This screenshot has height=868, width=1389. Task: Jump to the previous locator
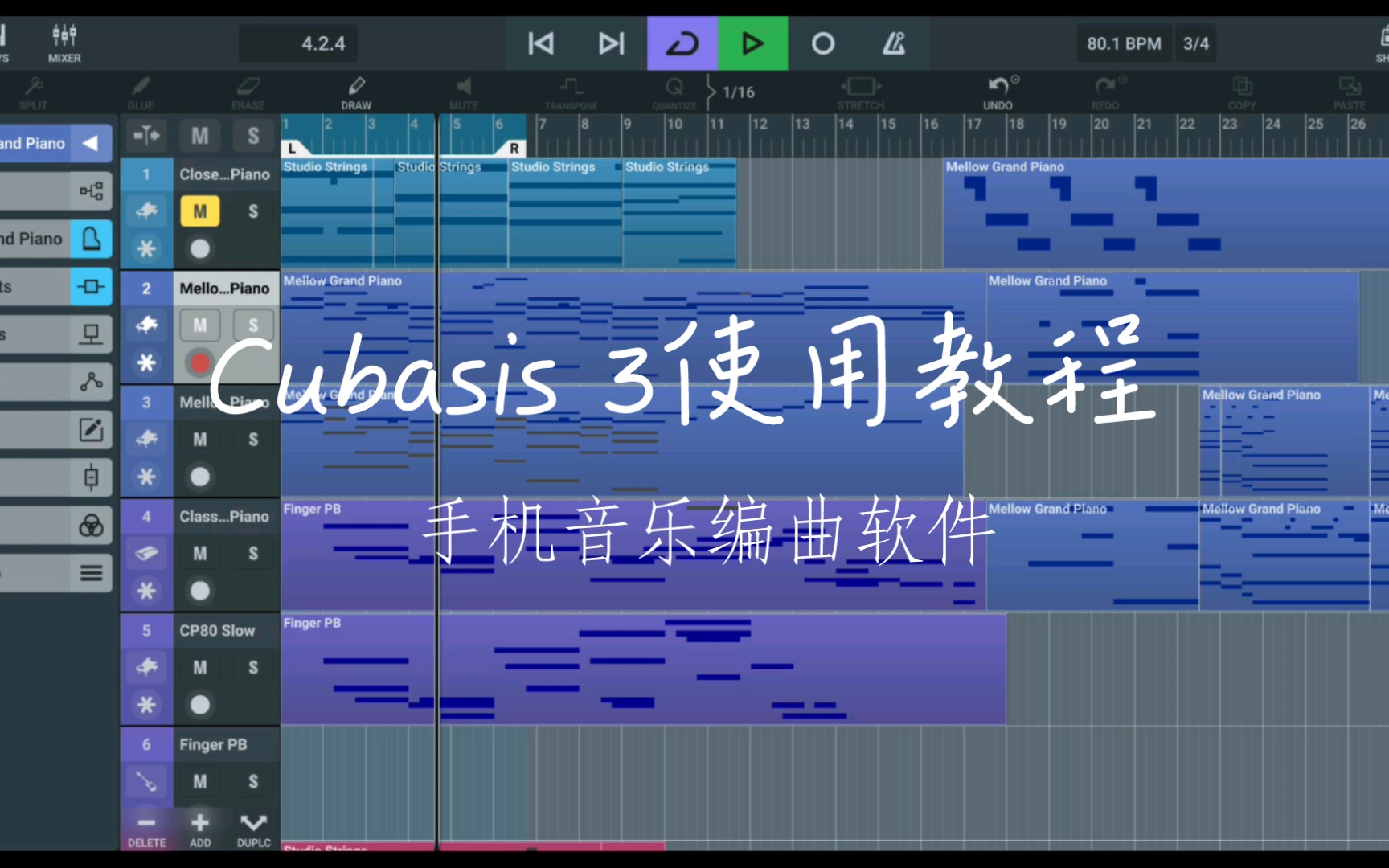click(541, 43)
